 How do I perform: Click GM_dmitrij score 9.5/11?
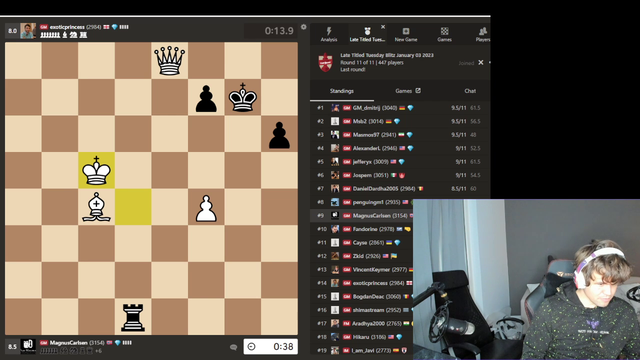click(458, 108)
